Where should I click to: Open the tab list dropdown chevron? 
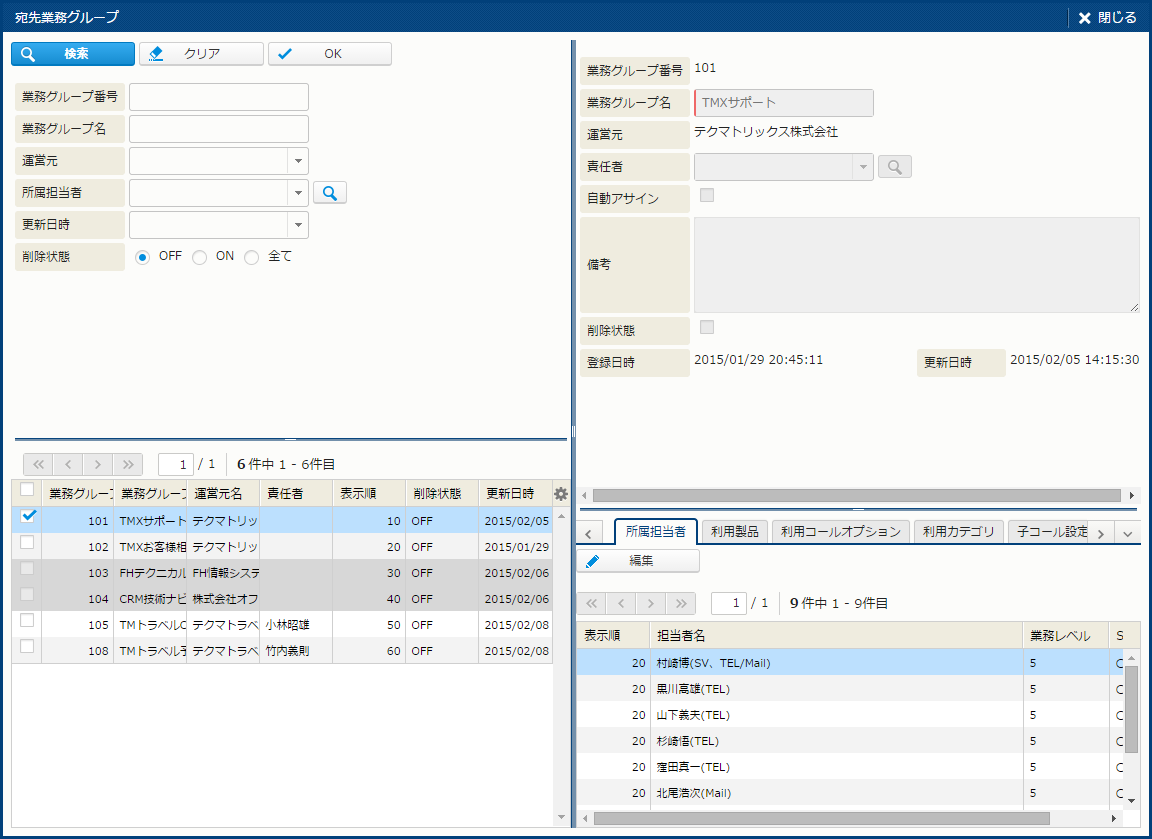[1127, 533]
